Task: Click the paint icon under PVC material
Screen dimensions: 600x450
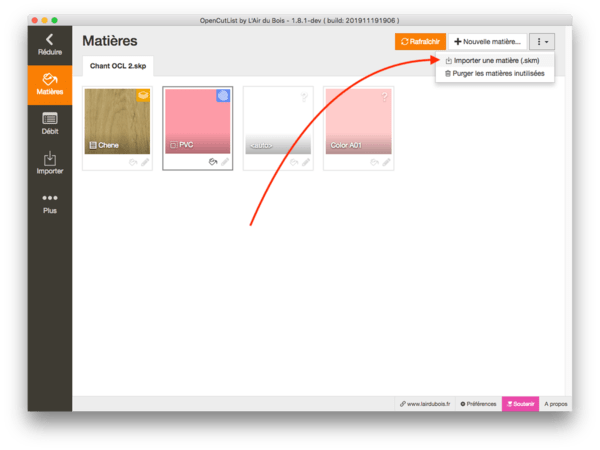Action: point(212,161)
